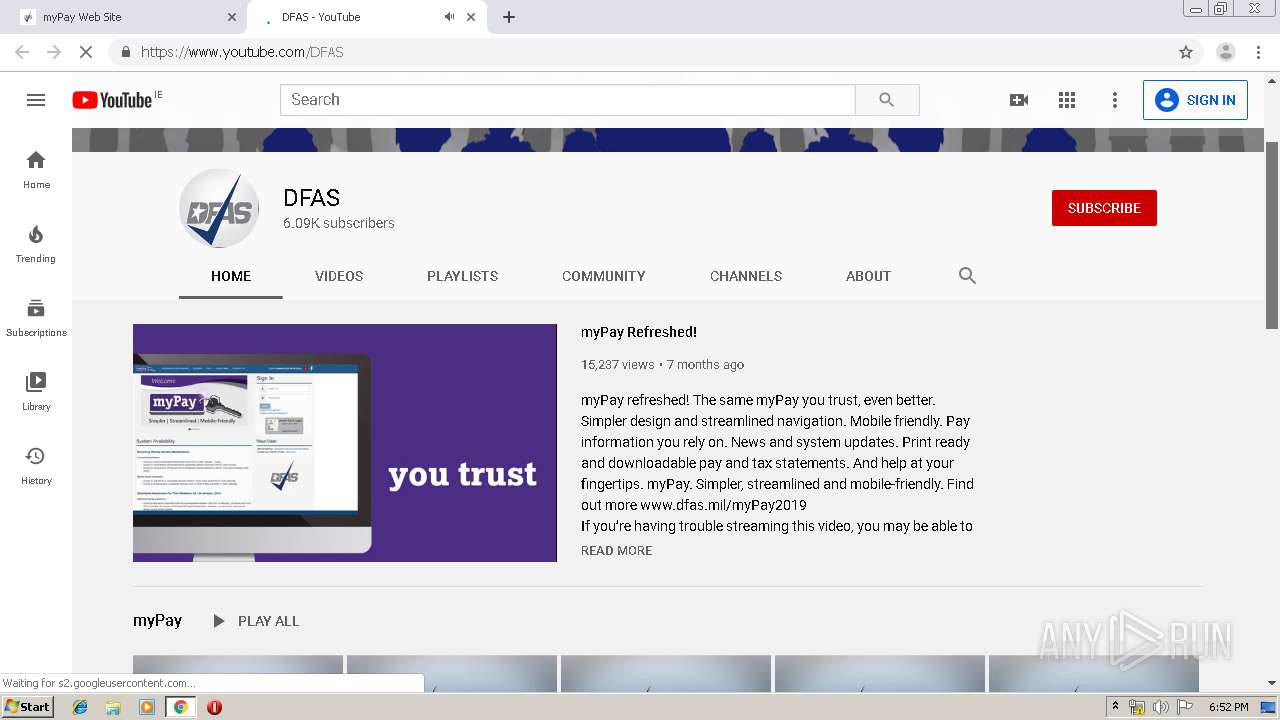Open a new browser tab
The width and height of the screenshot is (1280, 720).
509,17
